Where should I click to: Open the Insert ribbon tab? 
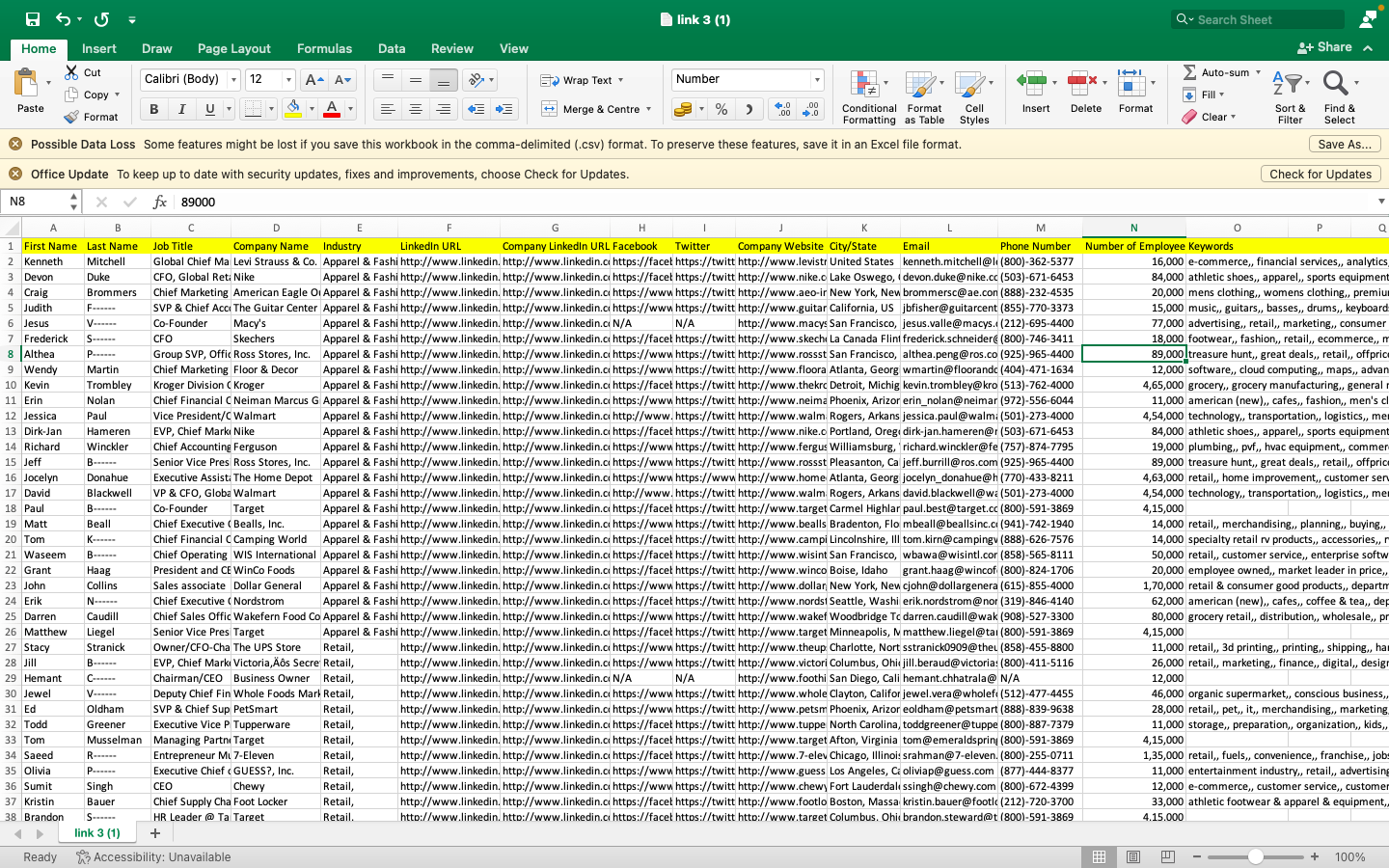pos(99,48)
